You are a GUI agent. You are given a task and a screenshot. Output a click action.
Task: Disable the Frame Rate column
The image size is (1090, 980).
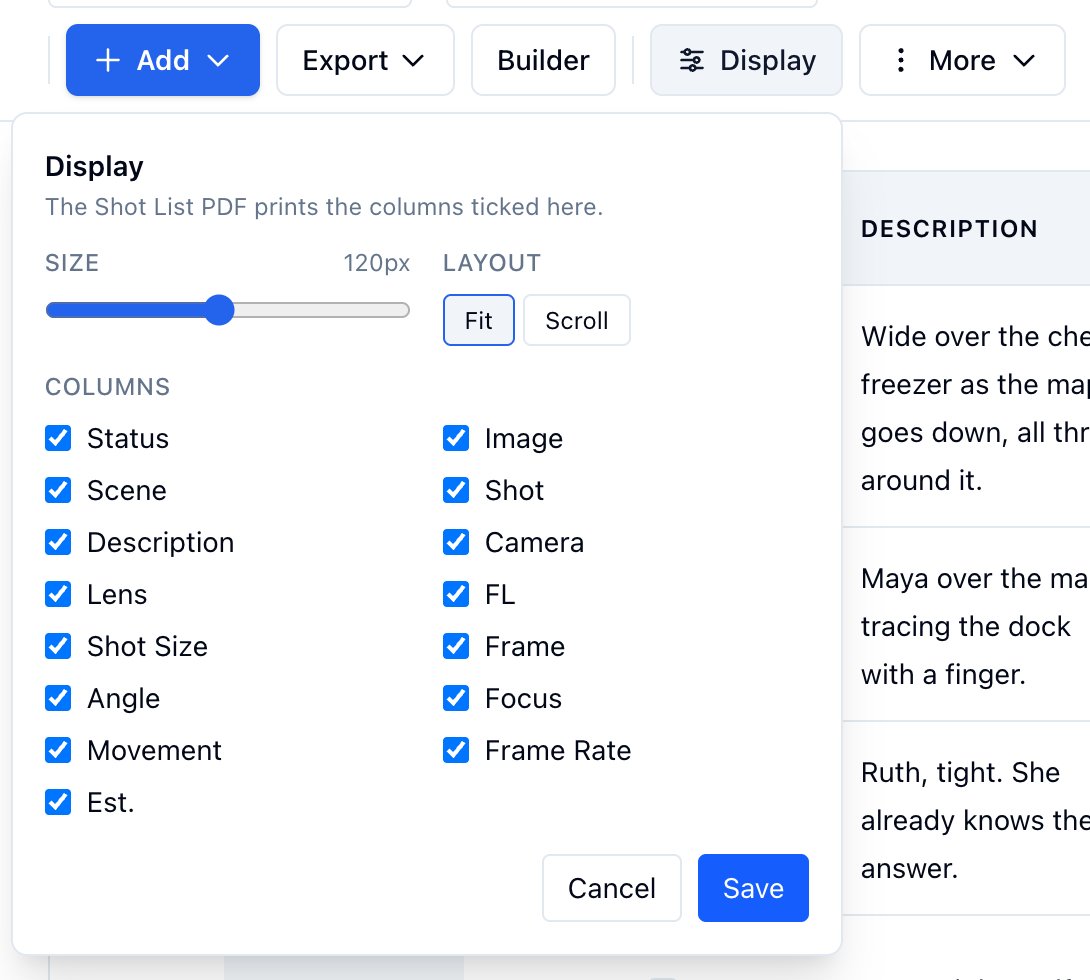456,751
